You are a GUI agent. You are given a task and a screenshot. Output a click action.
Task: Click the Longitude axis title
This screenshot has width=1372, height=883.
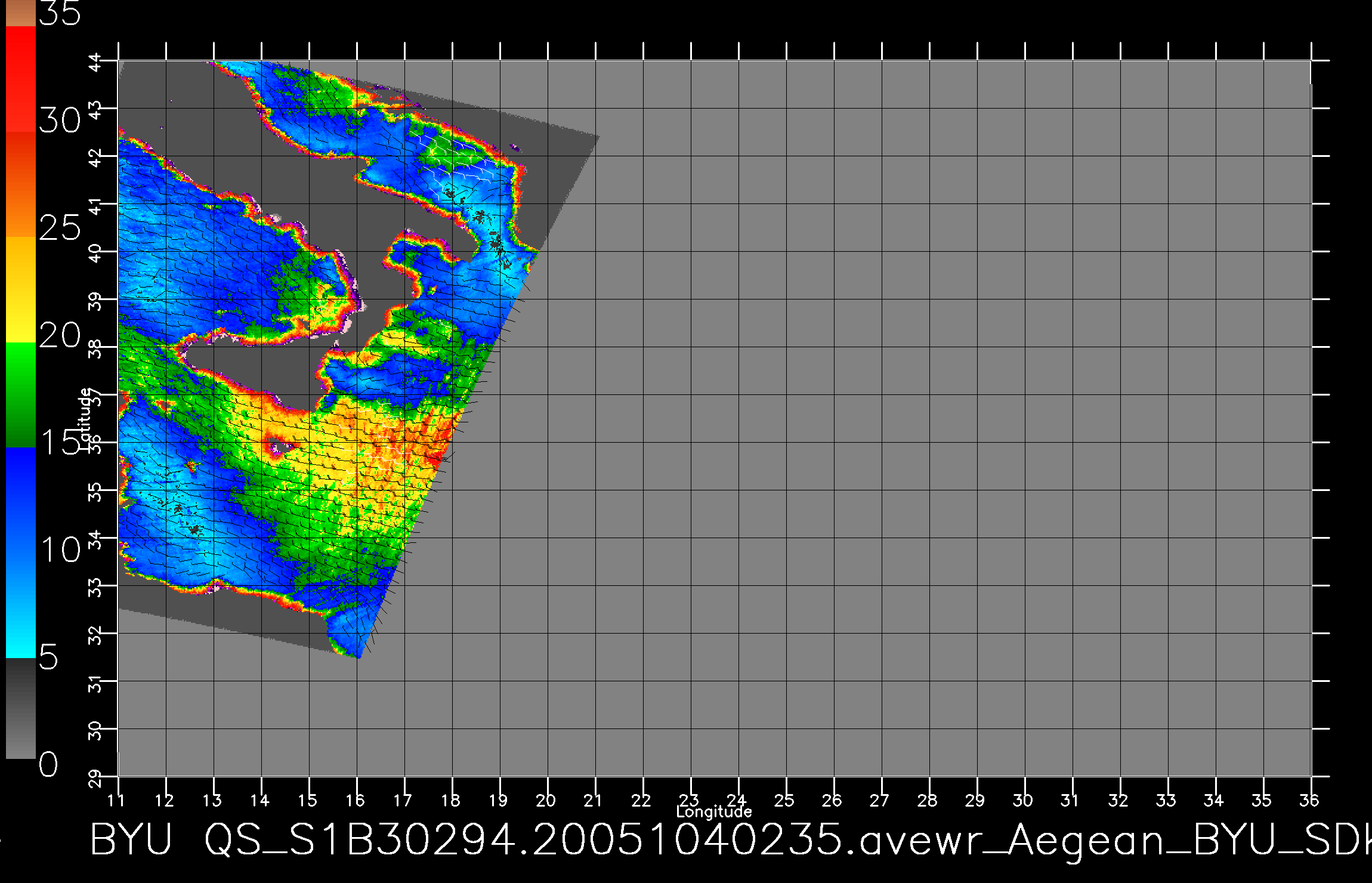714,812
